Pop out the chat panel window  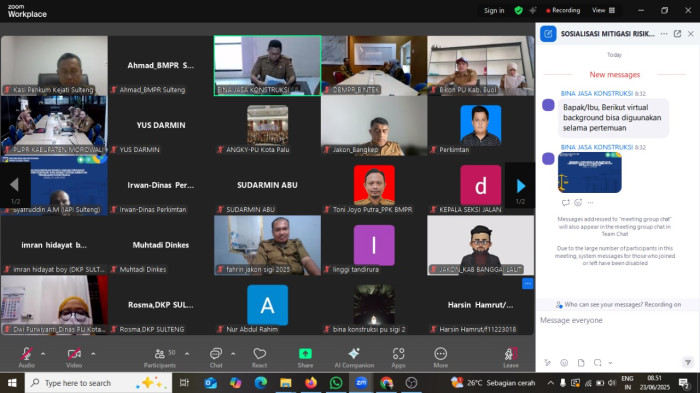point(677,33)
